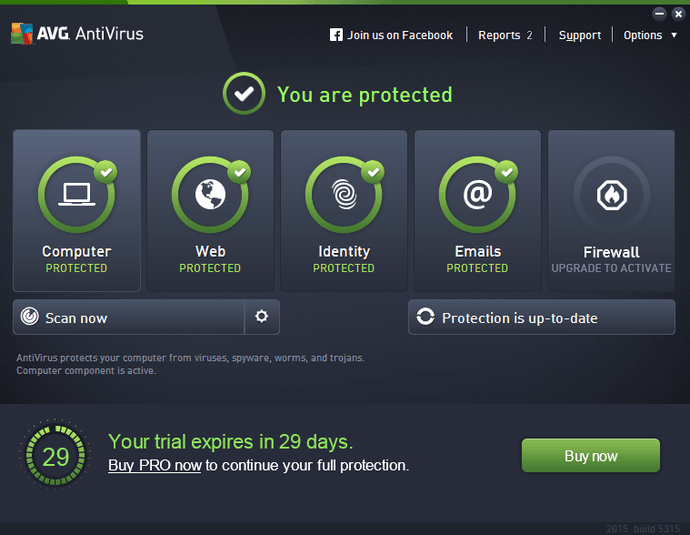690x535 pixels.
Task: Start a scan with Scan now
Action: point(128,317)
